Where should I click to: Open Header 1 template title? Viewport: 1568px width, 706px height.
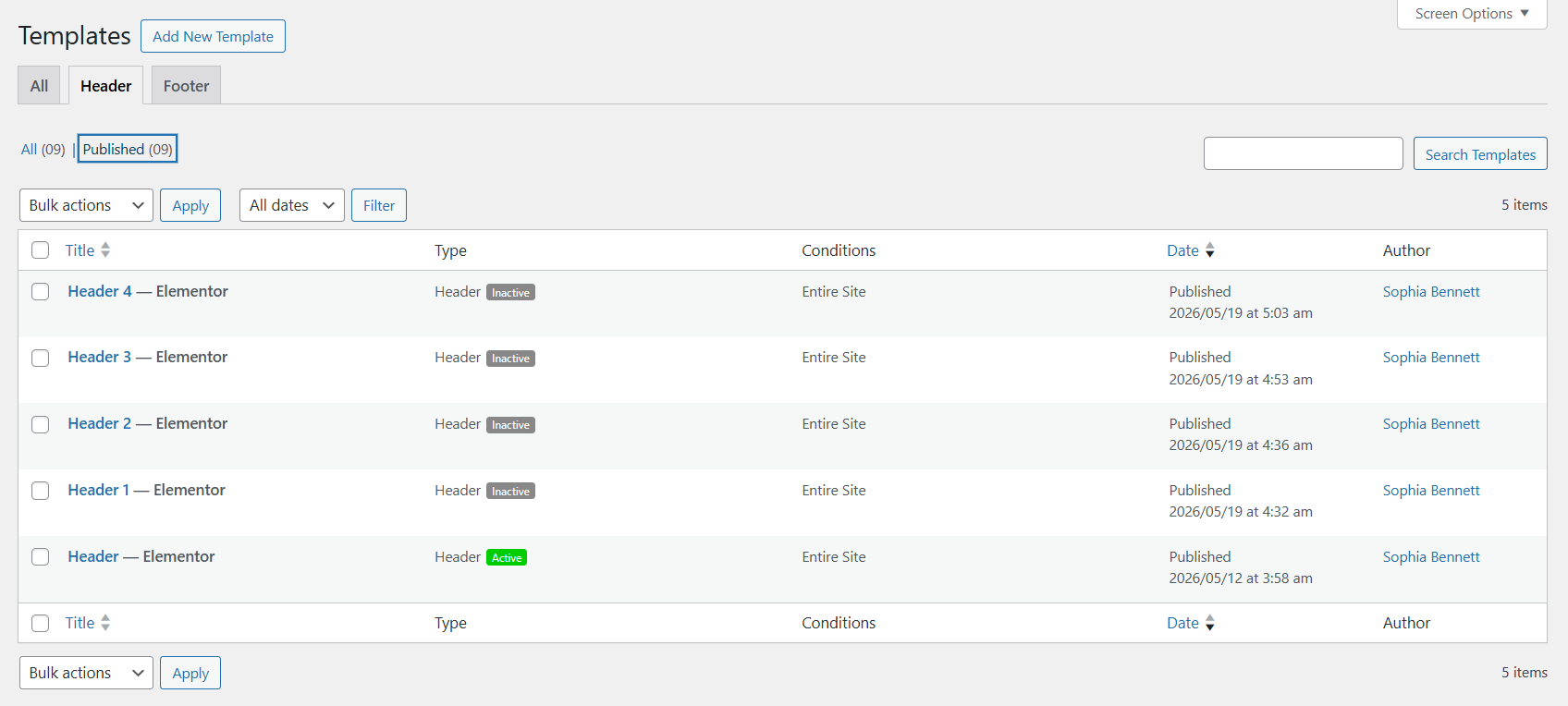pyautogui.click(x=99, y=490)
